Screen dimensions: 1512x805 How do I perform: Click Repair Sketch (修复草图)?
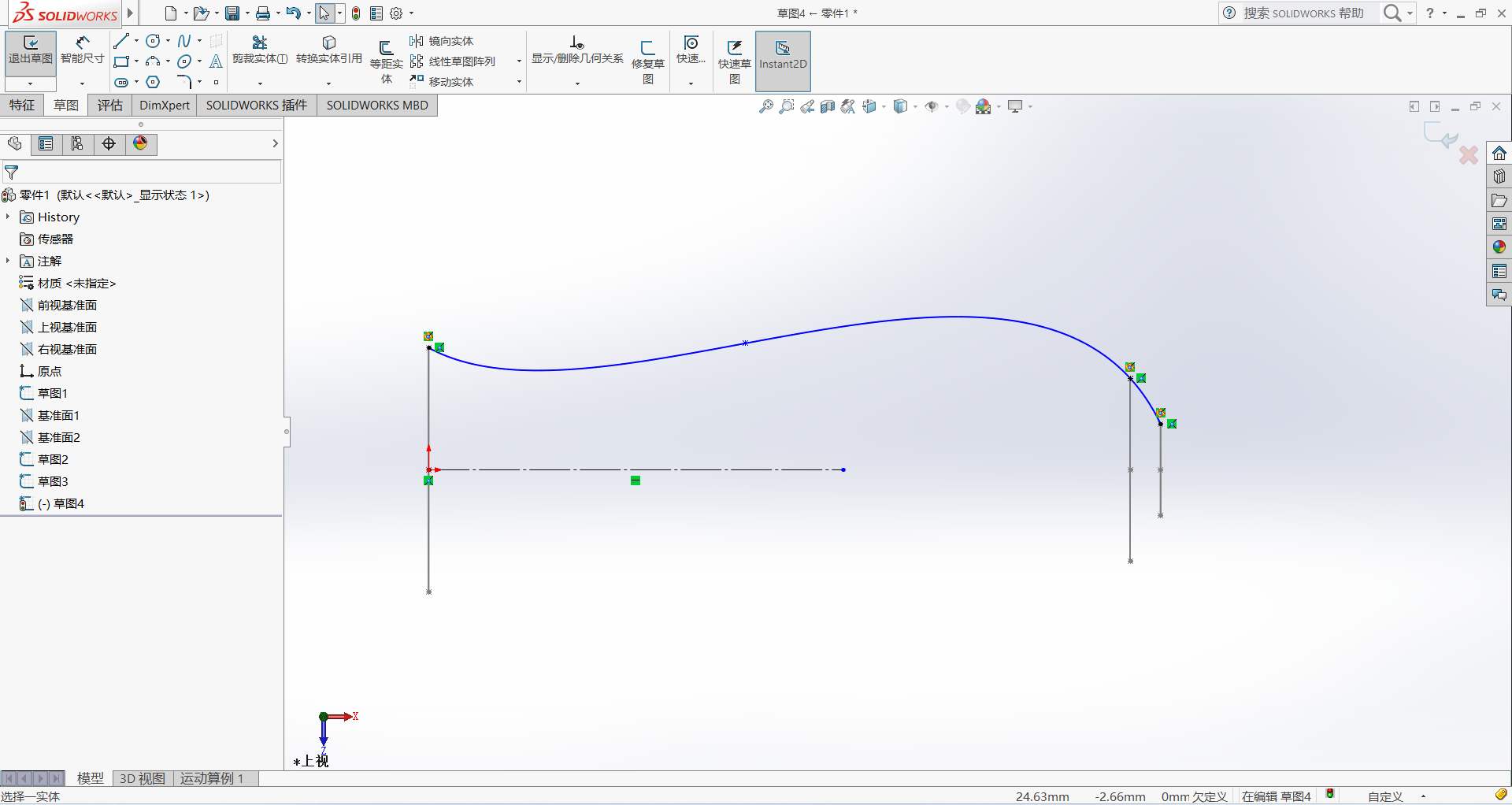(x=647, y=61)
